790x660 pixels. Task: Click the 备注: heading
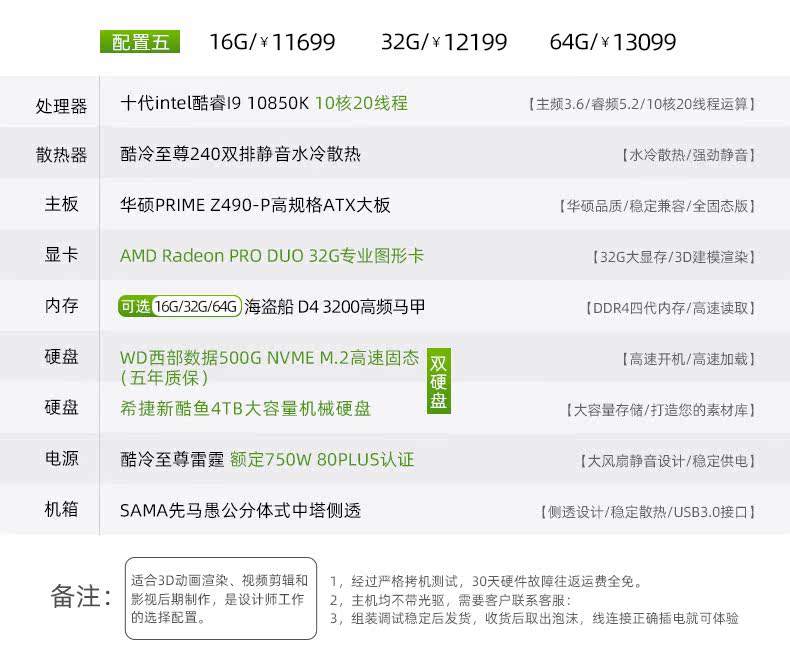click(x=81, y=597)
